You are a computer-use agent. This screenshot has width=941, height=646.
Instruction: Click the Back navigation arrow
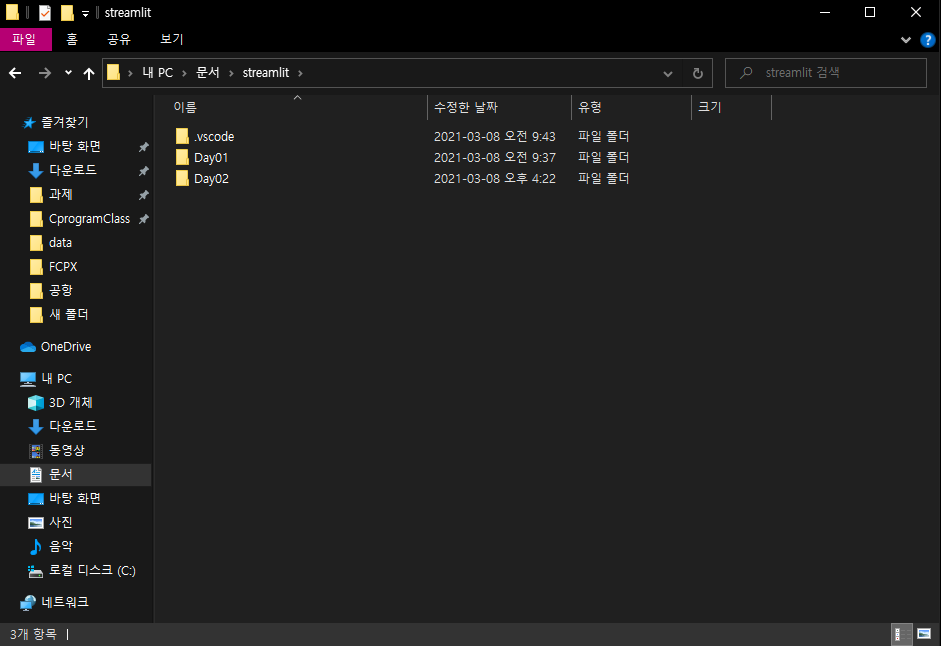15,73
